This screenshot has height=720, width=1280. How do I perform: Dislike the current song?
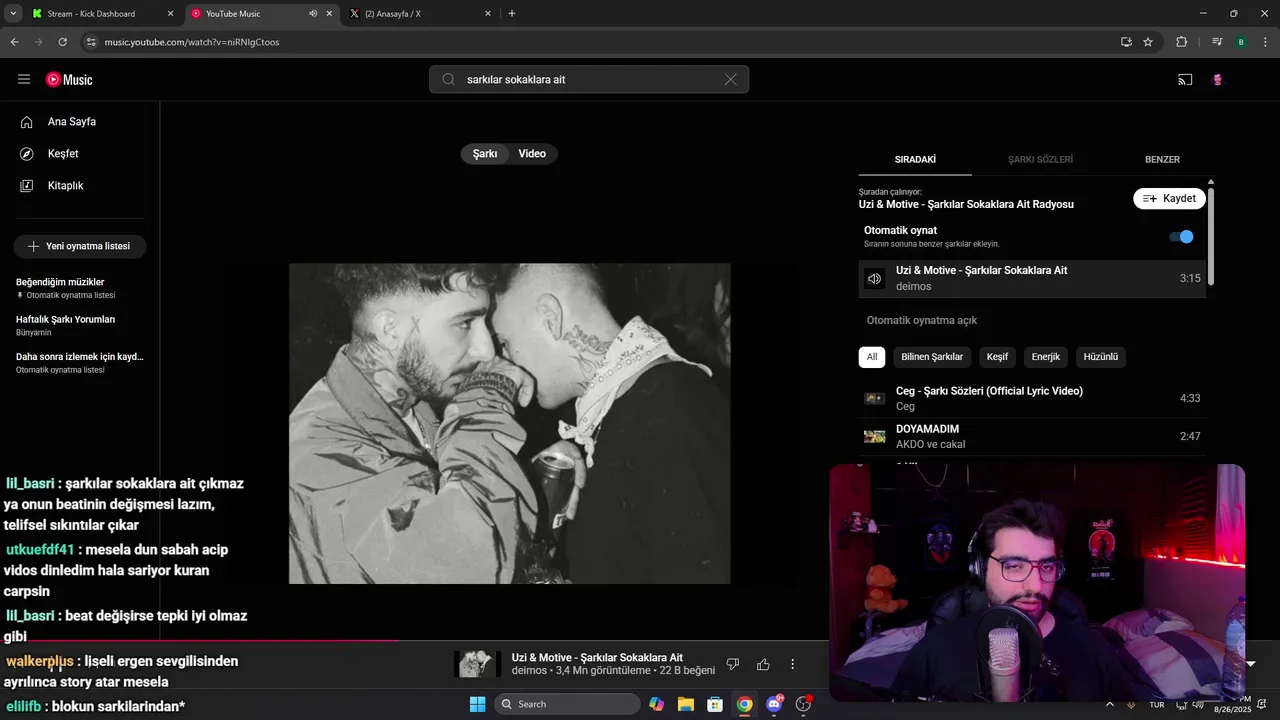click(x=733, y=664)
